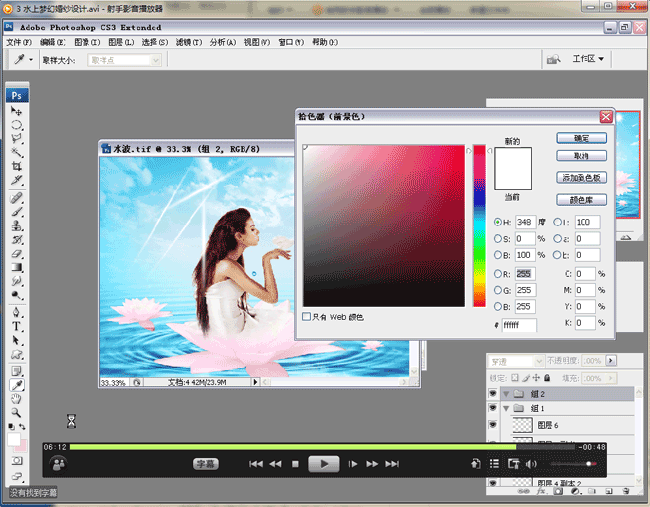Click 添加到色板 button

coord(581,178)
